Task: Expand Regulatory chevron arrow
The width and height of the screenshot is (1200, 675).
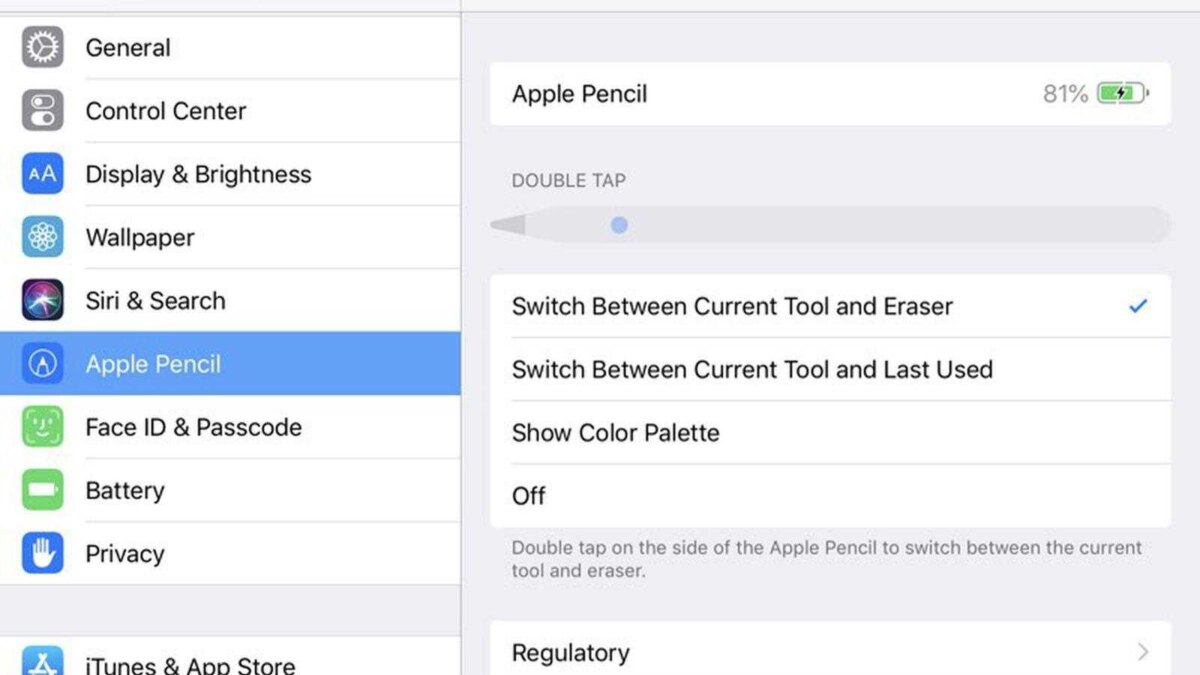Action: [x=1143, y=652]
